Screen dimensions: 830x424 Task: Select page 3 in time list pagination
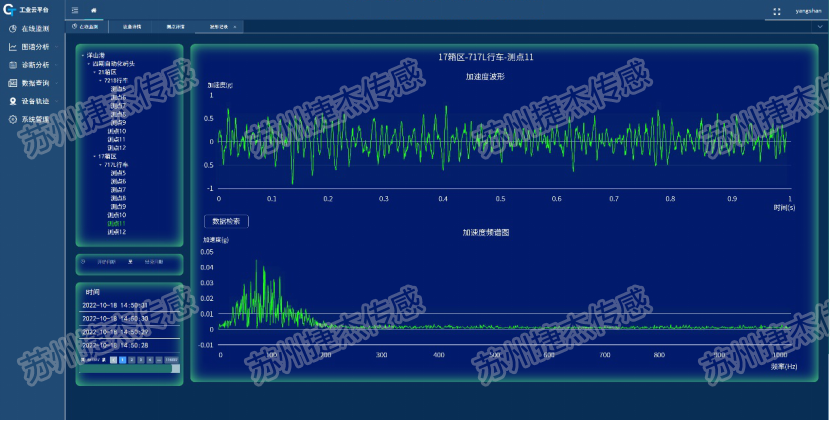(x=141, y=360)
